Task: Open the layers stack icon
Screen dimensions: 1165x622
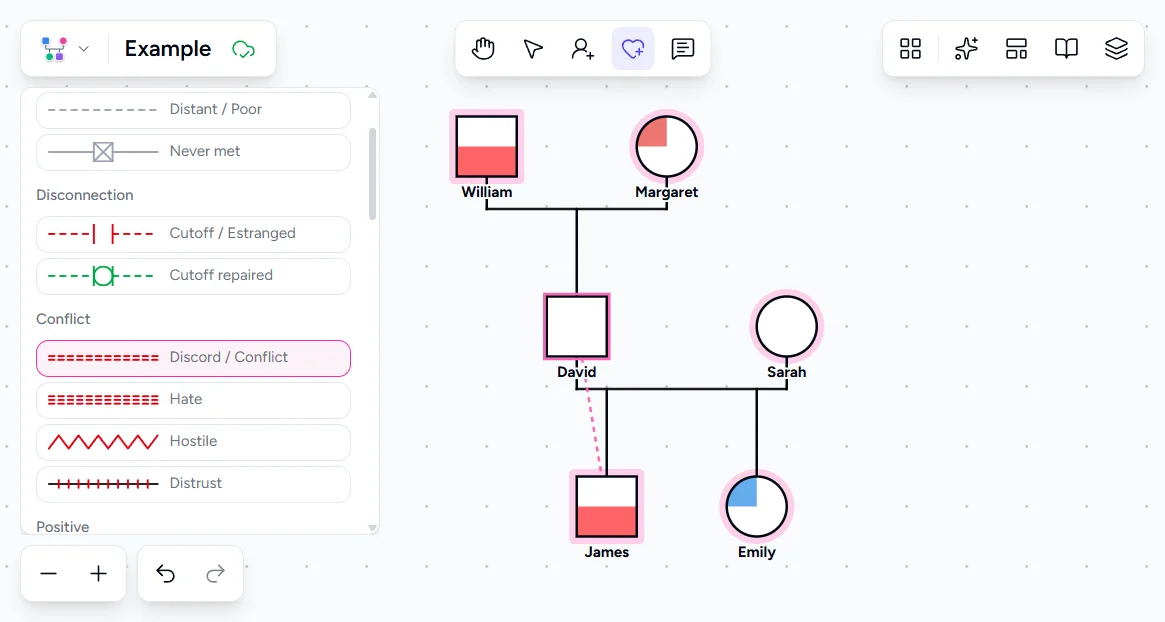Action: pos(1116,49)
